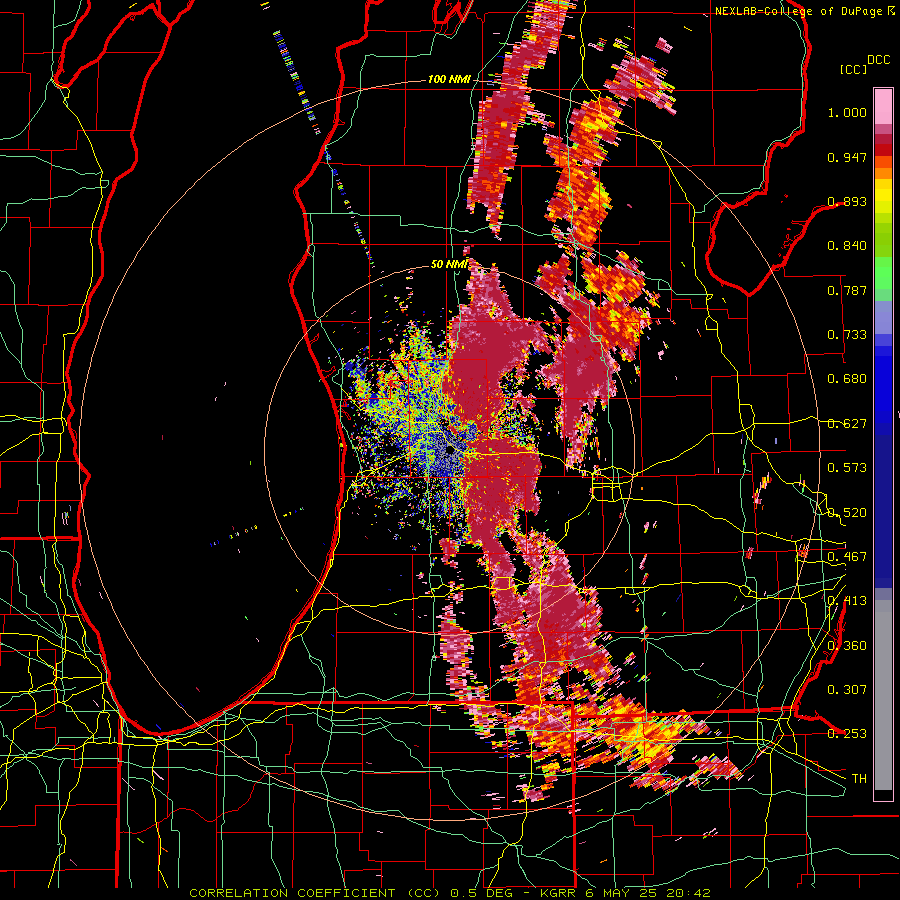Image resolution: width=900 pixels, height=900 pixels.
Task: Click the TH threshold label on legend
Action: (859, 779)
